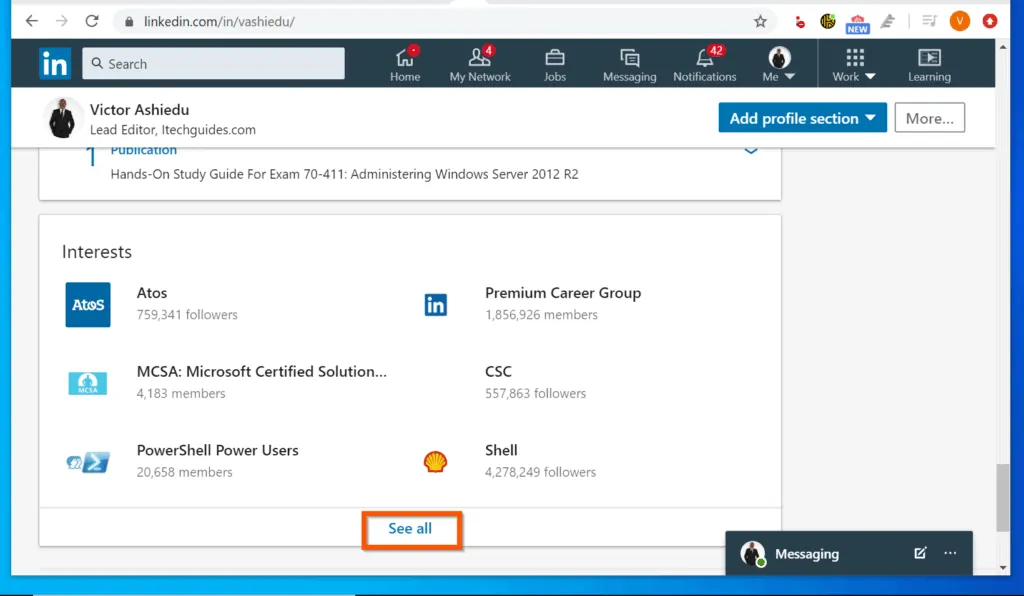This screenshot has height=596, width=1024.
Task: Reload the page in the browser
Action: pos(92,21)
